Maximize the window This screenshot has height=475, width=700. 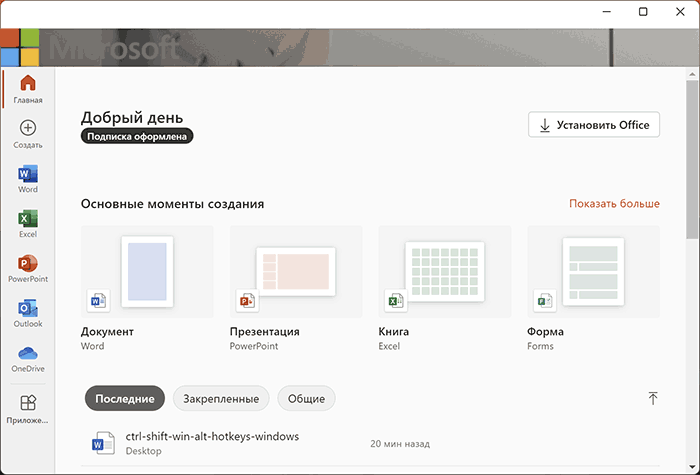pos(643,12)
